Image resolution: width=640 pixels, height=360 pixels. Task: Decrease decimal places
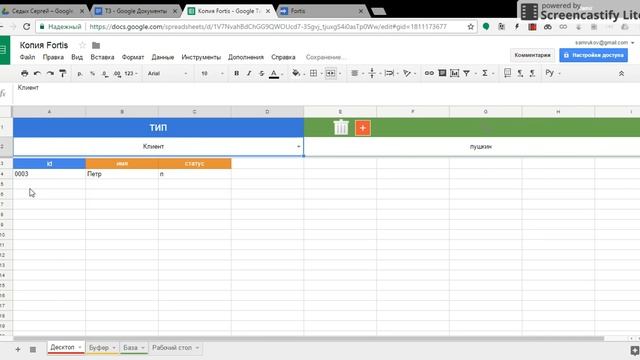click(105, 73)
